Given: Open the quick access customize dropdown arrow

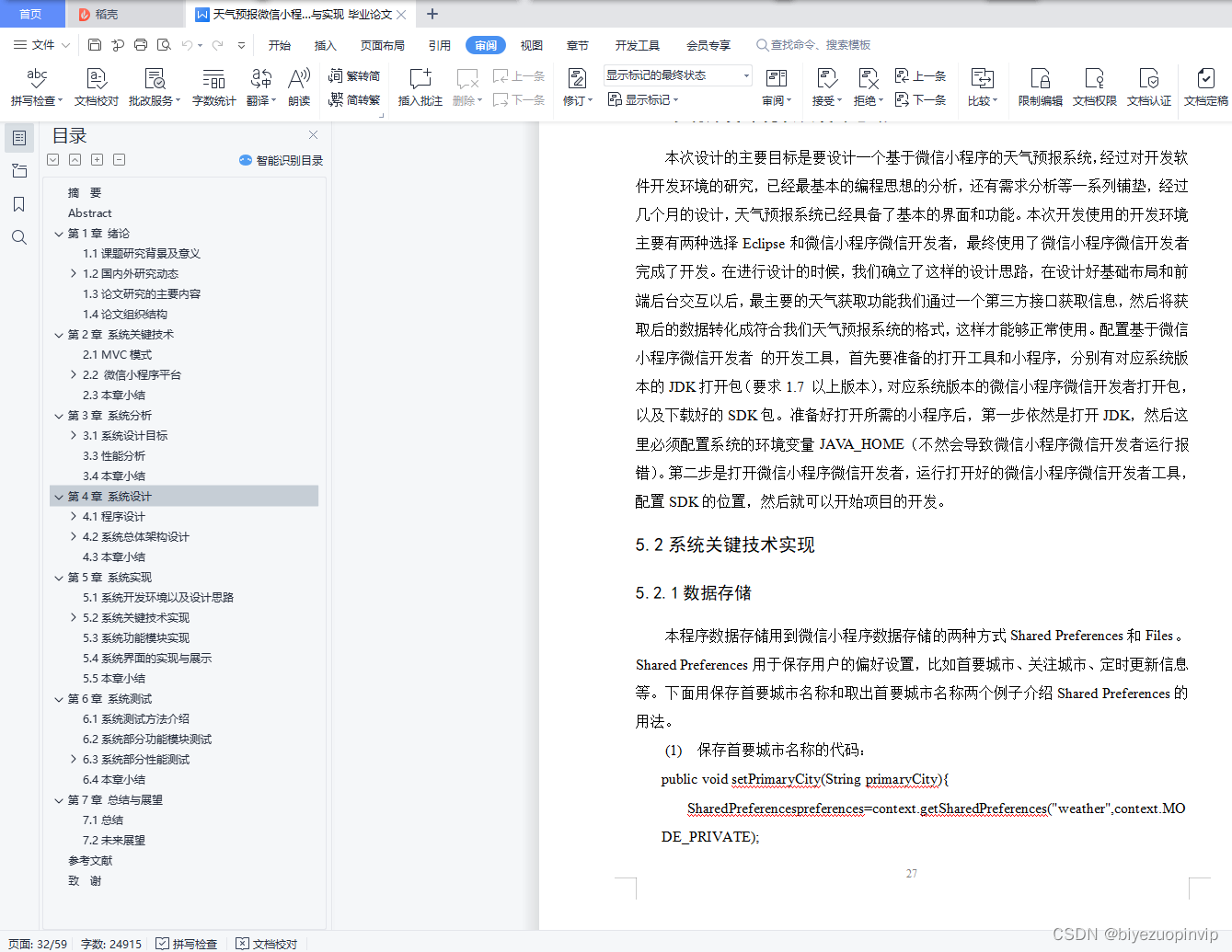Looking at the screenshot, I should 241,44.
